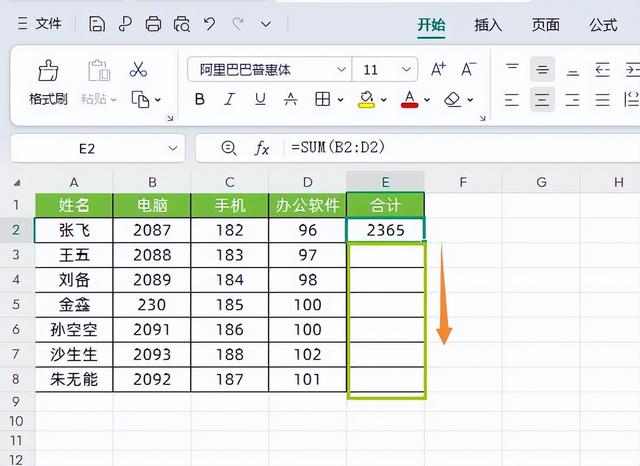This screenshot has width=640, height=466.
Task: Expand the quick access toolbar dropdown
Action: [x=266, y=24]
